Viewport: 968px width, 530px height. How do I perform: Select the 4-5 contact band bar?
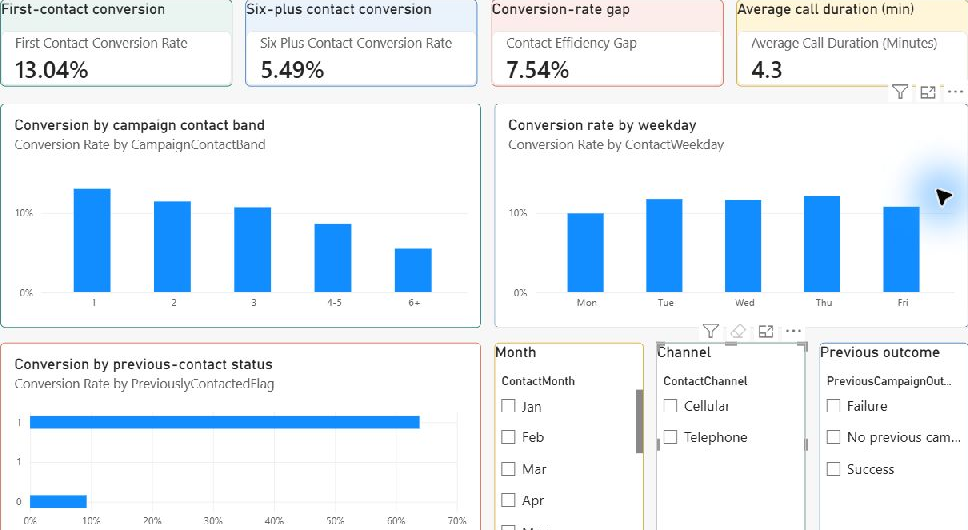point(333,258)
